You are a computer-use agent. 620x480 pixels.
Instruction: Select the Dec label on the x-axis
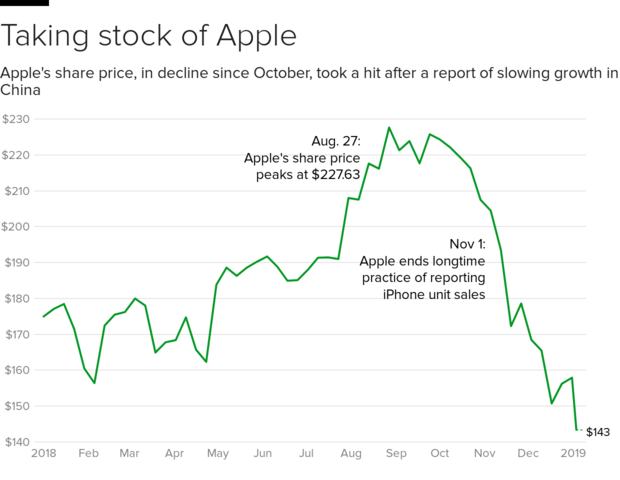527,454
